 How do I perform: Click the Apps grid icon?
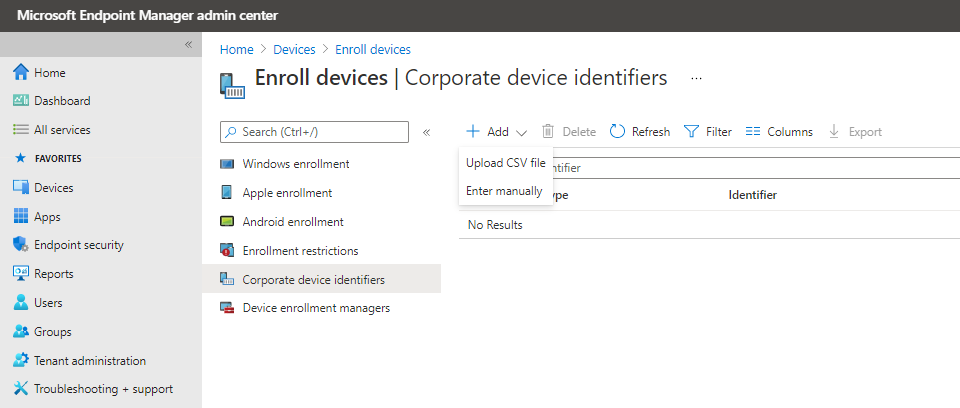pyautogui.click(x=21, y=216)
